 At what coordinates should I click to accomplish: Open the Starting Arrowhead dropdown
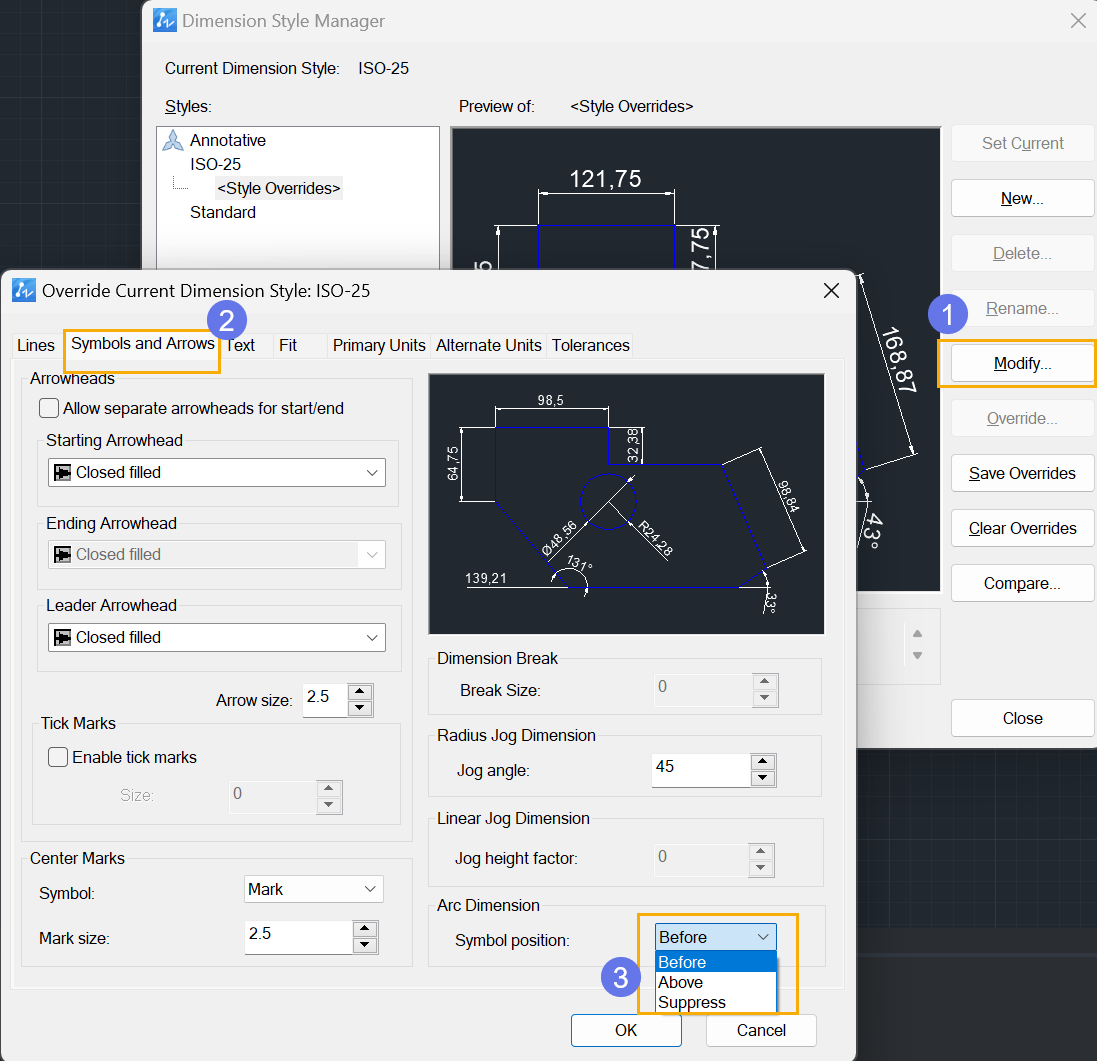click(x=217, y=473)
